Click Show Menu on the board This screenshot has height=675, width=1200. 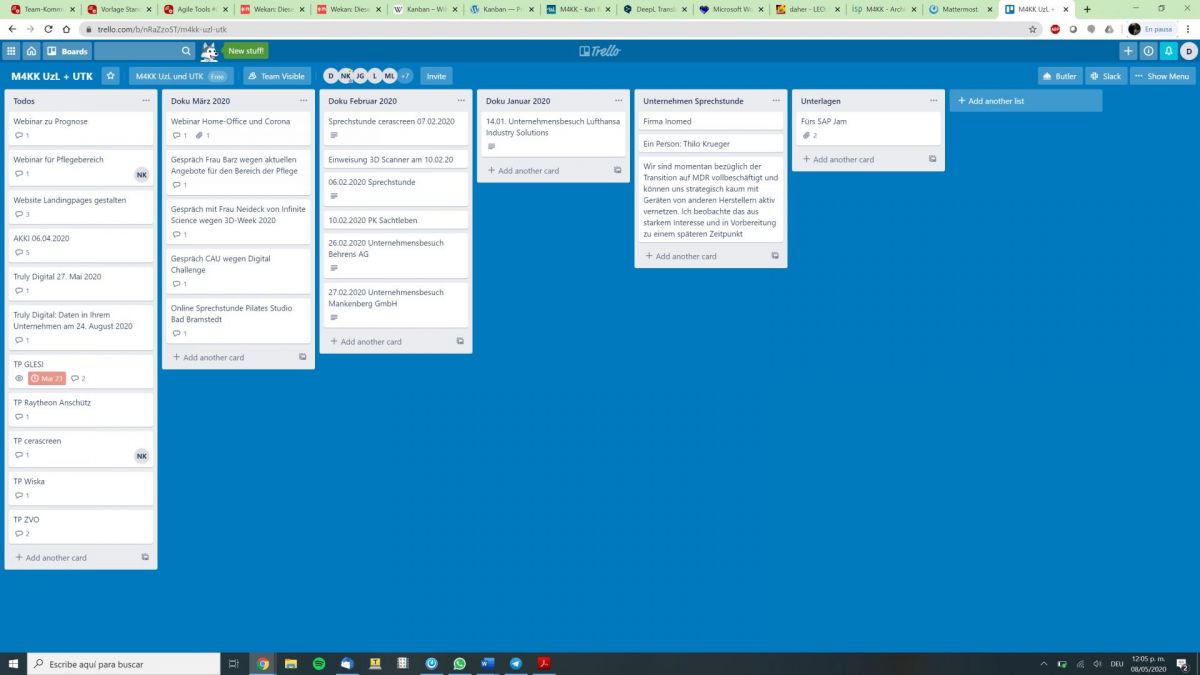[x=1162, y=76]
